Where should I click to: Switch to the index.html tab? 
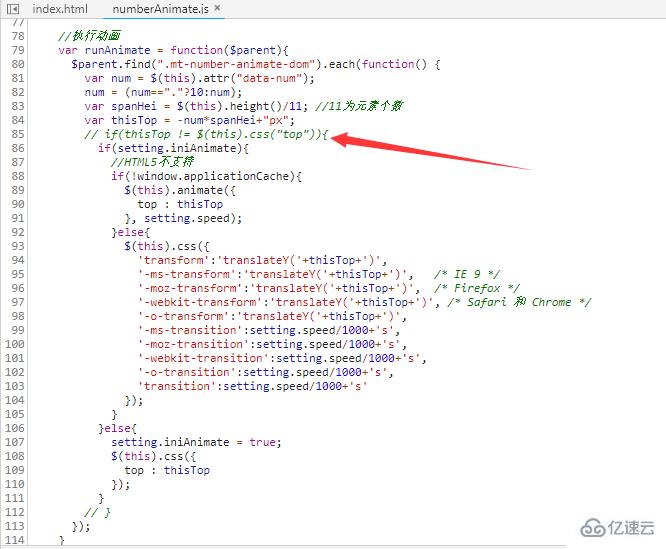60,9
